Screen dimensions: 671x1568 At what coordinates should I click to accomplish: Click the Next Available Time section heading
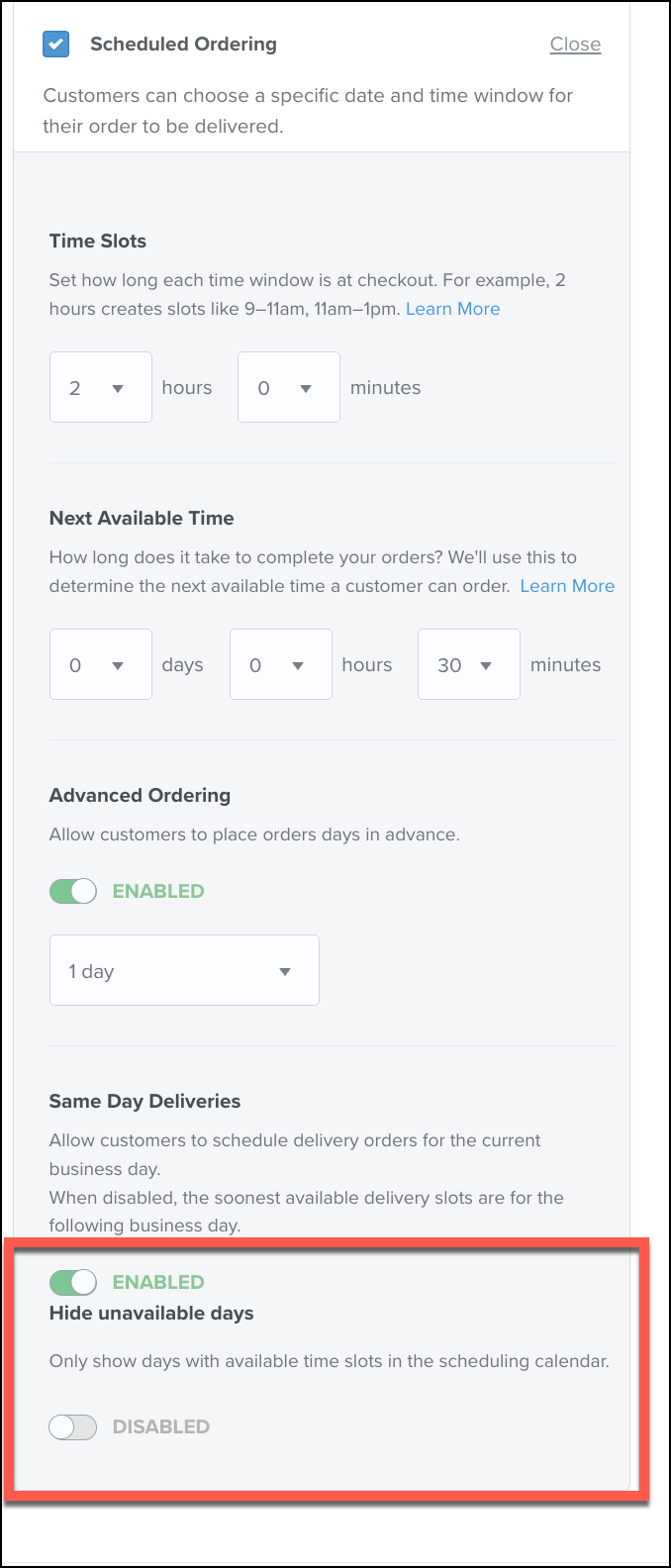(x=142, y=518)
